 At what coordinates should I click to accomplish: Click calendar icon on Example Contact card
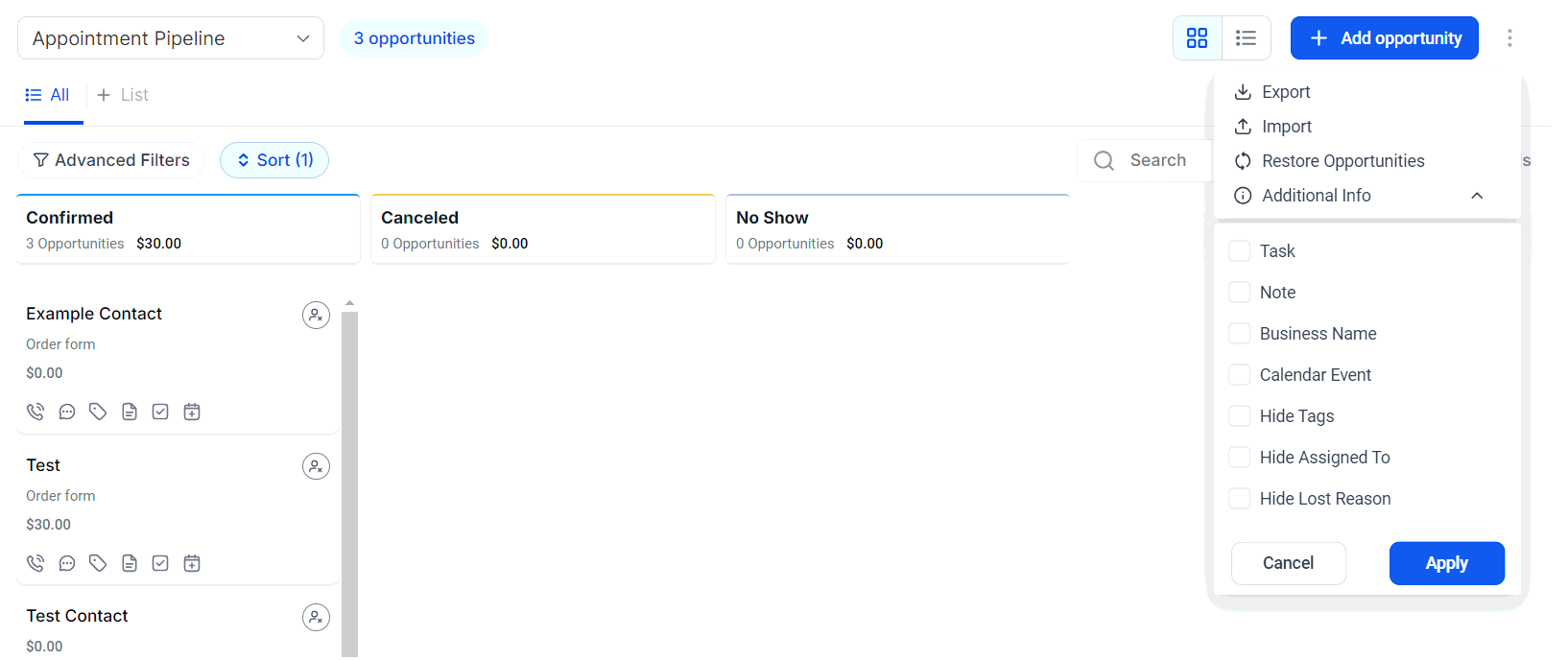[192, 412]
